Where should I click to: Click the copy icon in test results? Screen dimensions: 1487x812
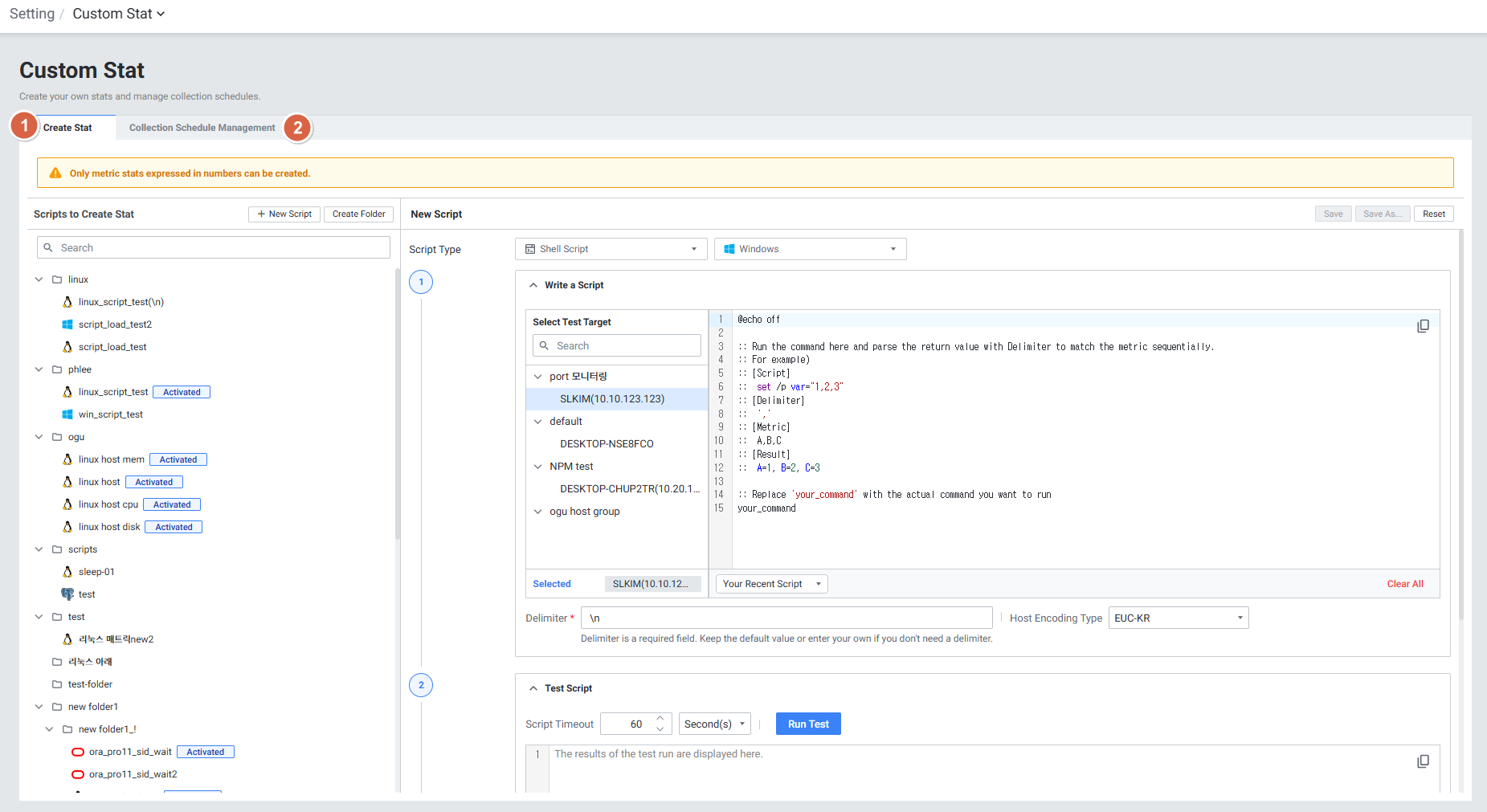(x=1423, y=761)
